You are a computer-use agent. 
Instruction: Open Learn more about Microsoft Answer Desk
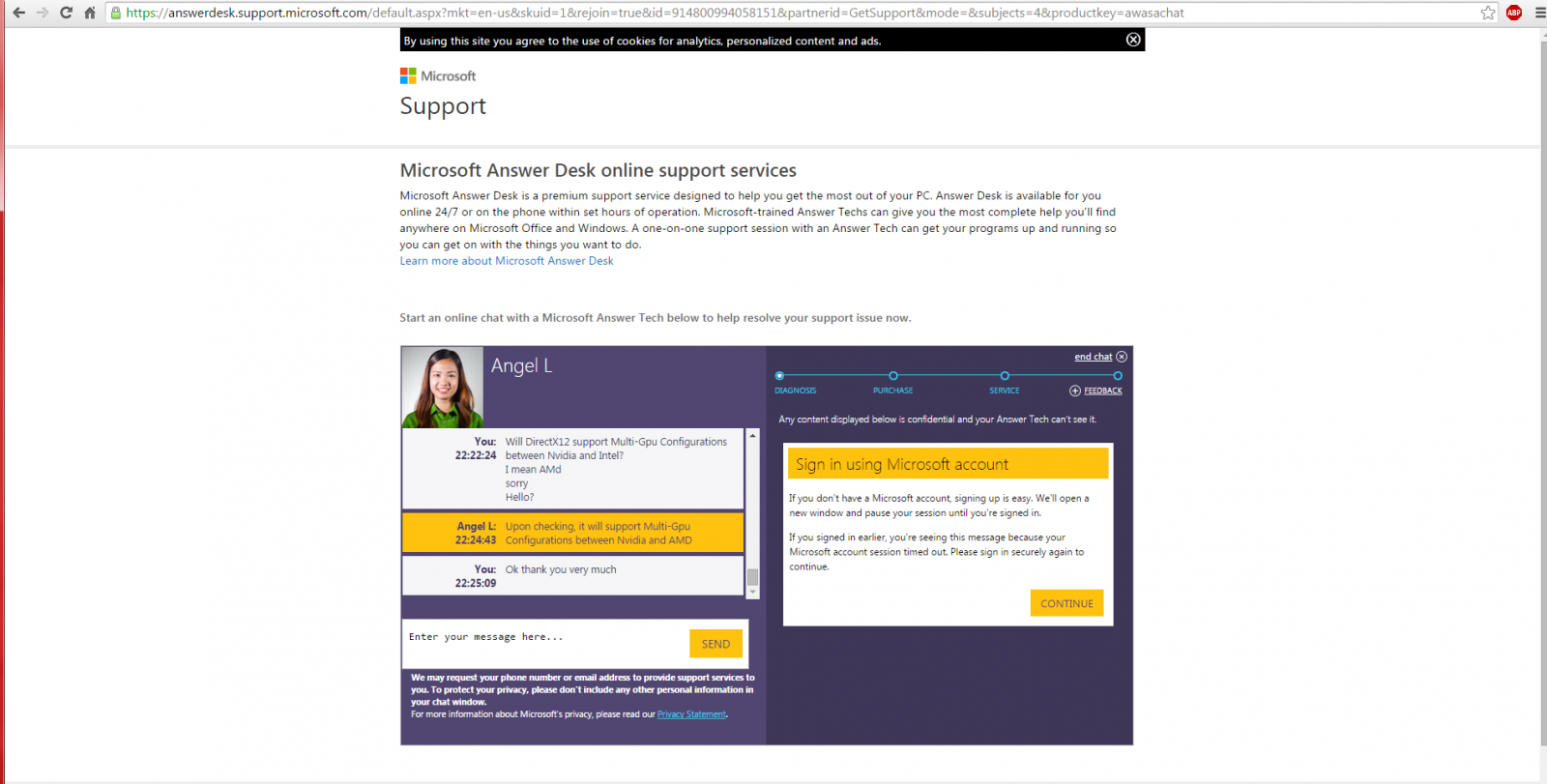tap(507, 261)
